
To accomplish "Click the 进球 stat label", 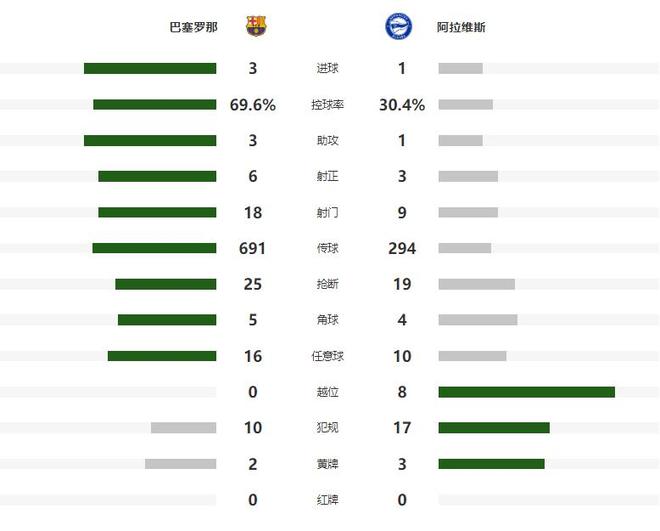I will [327, 69].
